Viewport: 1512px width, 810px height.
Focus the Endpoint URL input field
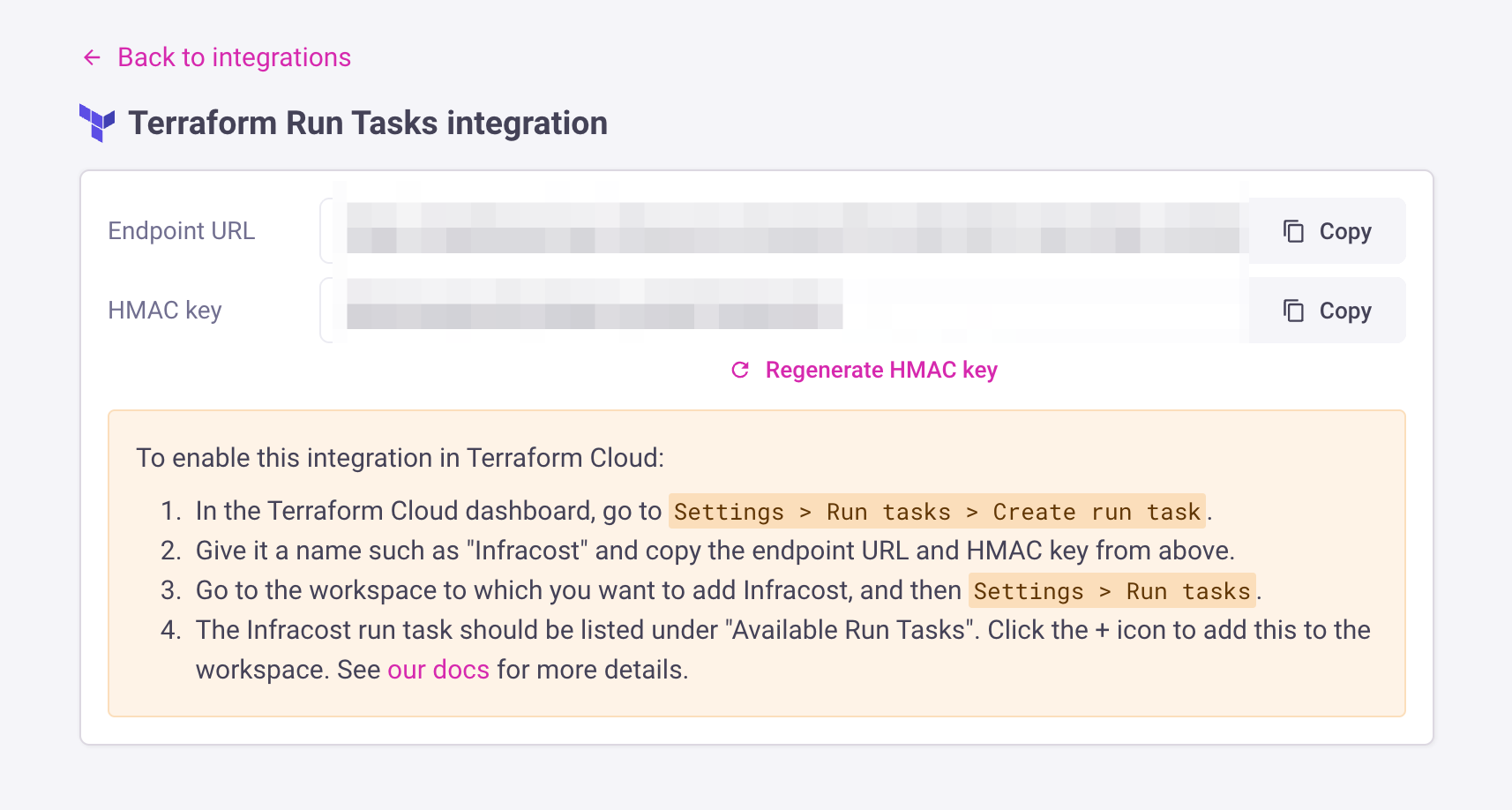click(785, 231)
